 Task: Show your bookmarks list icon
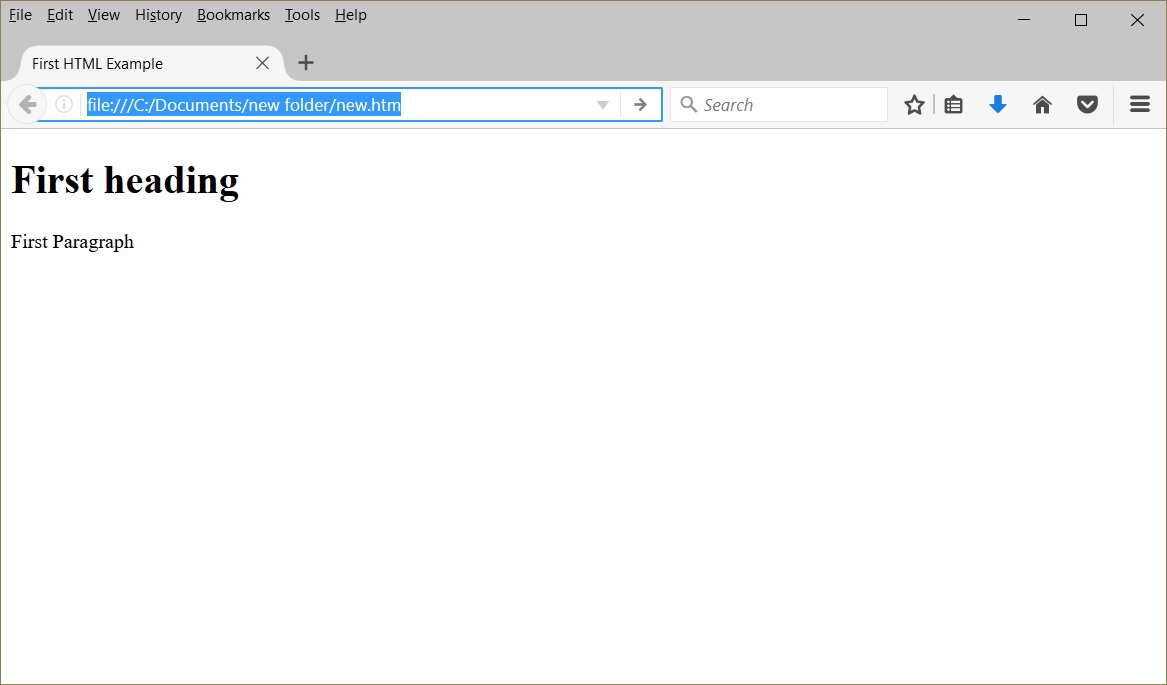[954, 105]
